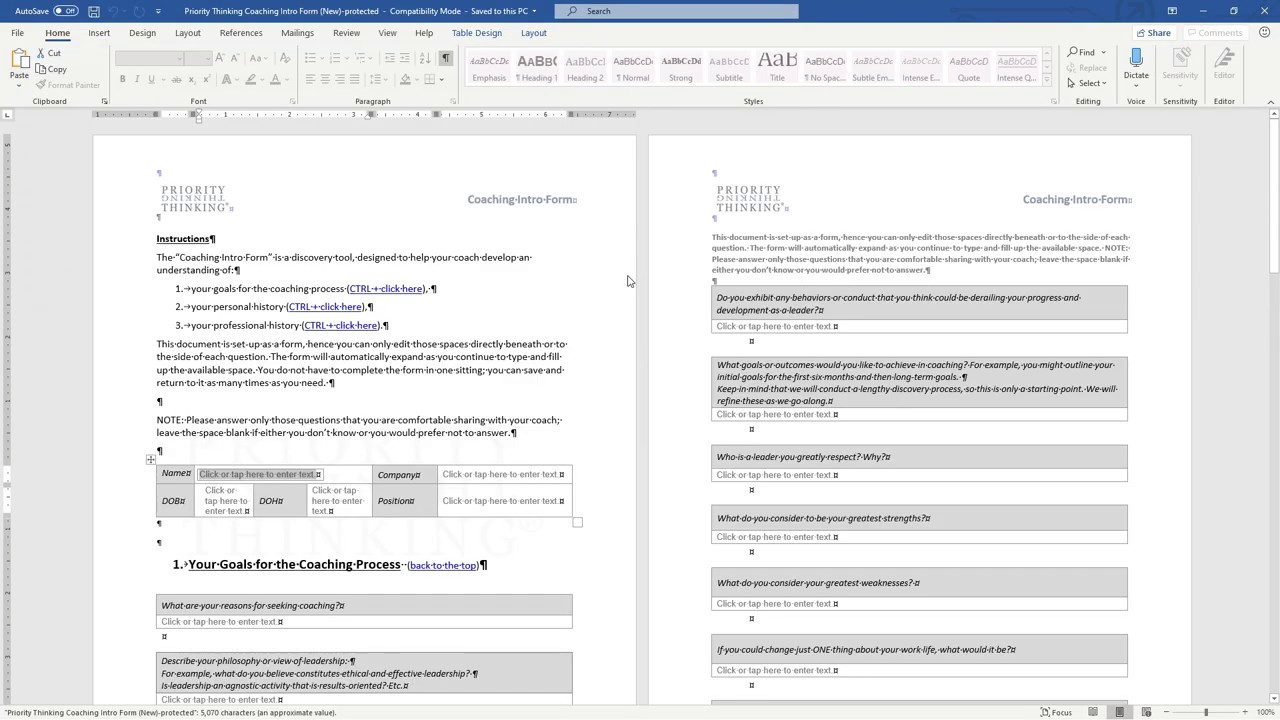This screenshot has height=720, width=1280.
Task: Open Select dropdown in Editing group
Action: point(1086,83)
